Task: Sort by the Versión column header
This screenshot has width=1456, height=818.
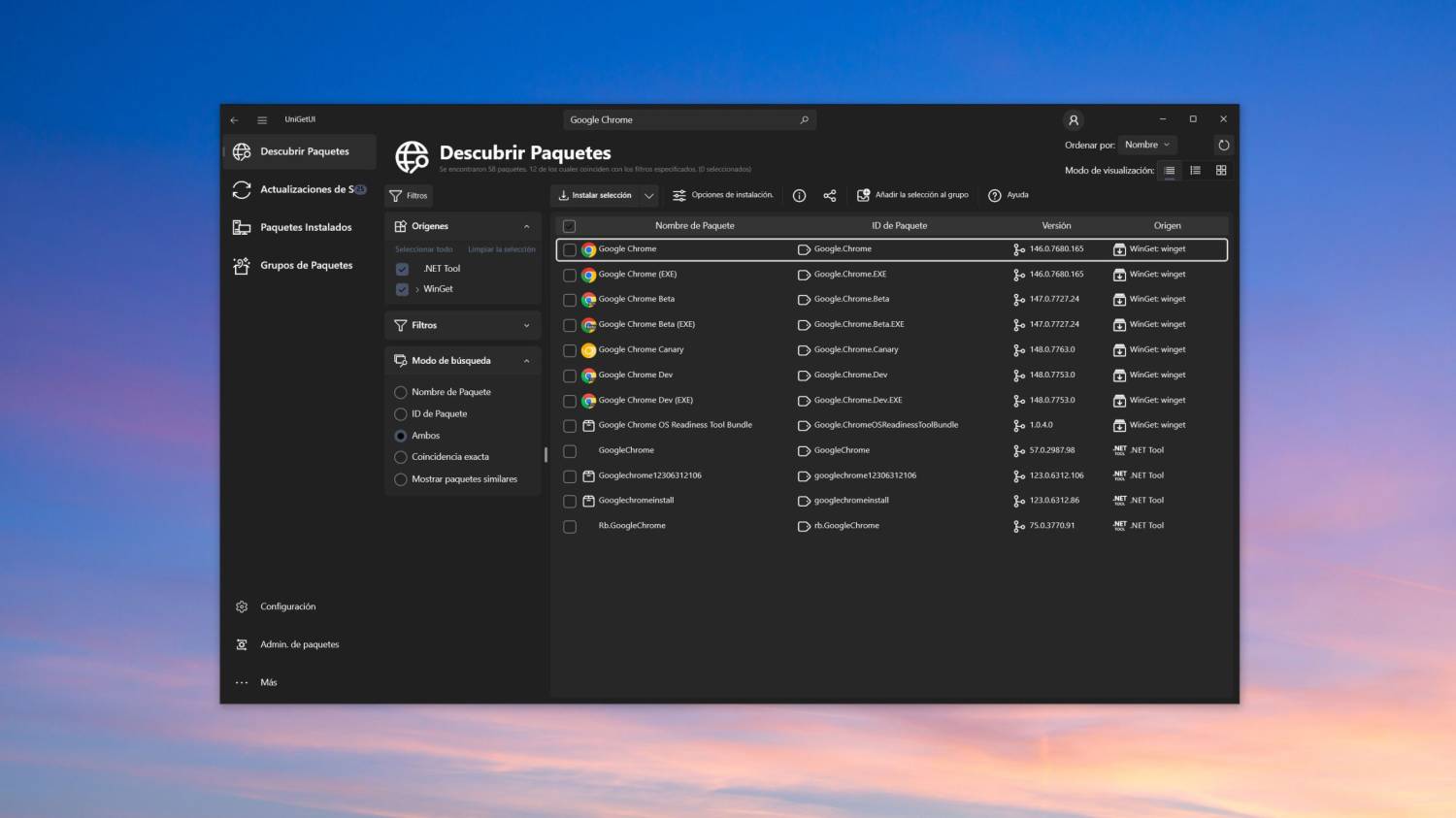Action: [x=1056, y=226]
